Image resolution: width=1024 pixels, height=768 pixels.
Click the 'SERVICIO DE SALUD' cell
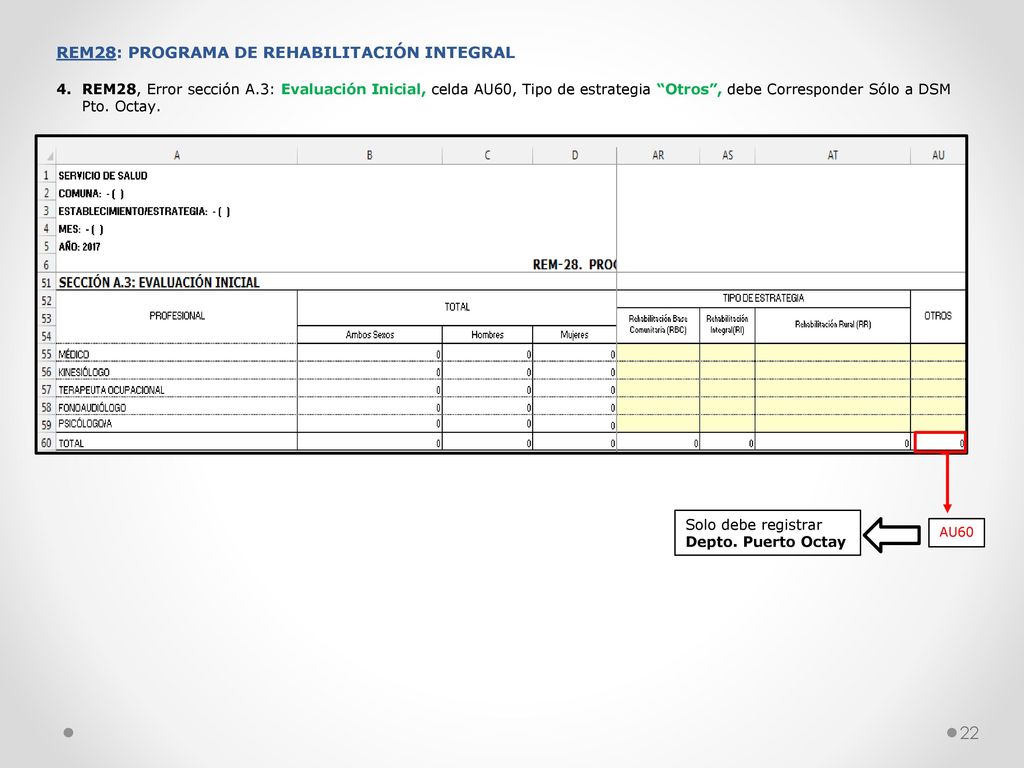(x=103, y=176)
